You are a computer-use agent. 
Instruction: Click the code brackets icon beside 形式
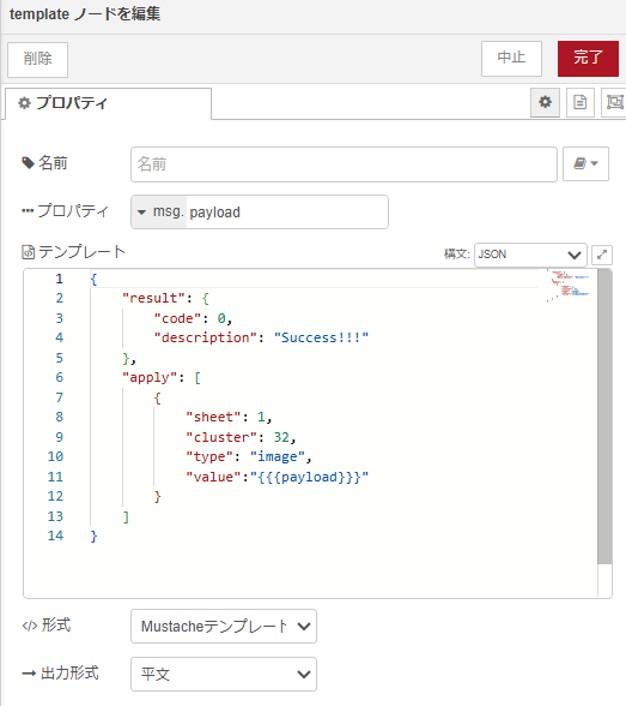point(28,626)
